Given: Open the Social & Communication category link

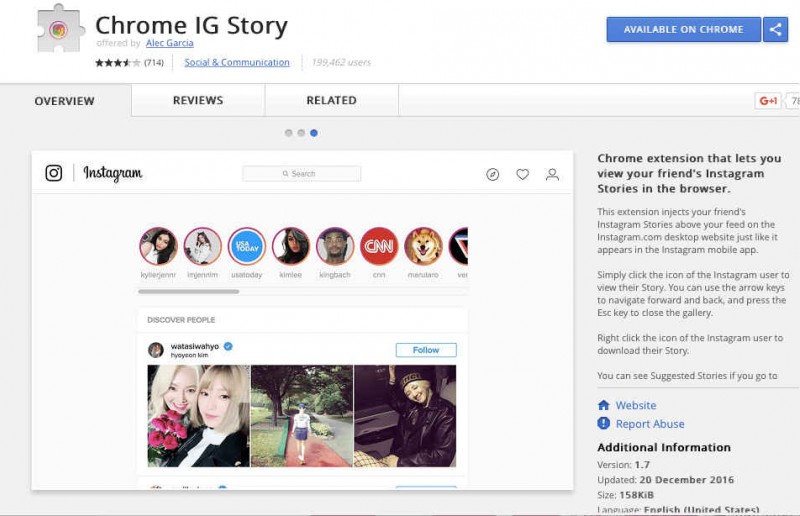Looking at the screenshot, I should [237, 62].
